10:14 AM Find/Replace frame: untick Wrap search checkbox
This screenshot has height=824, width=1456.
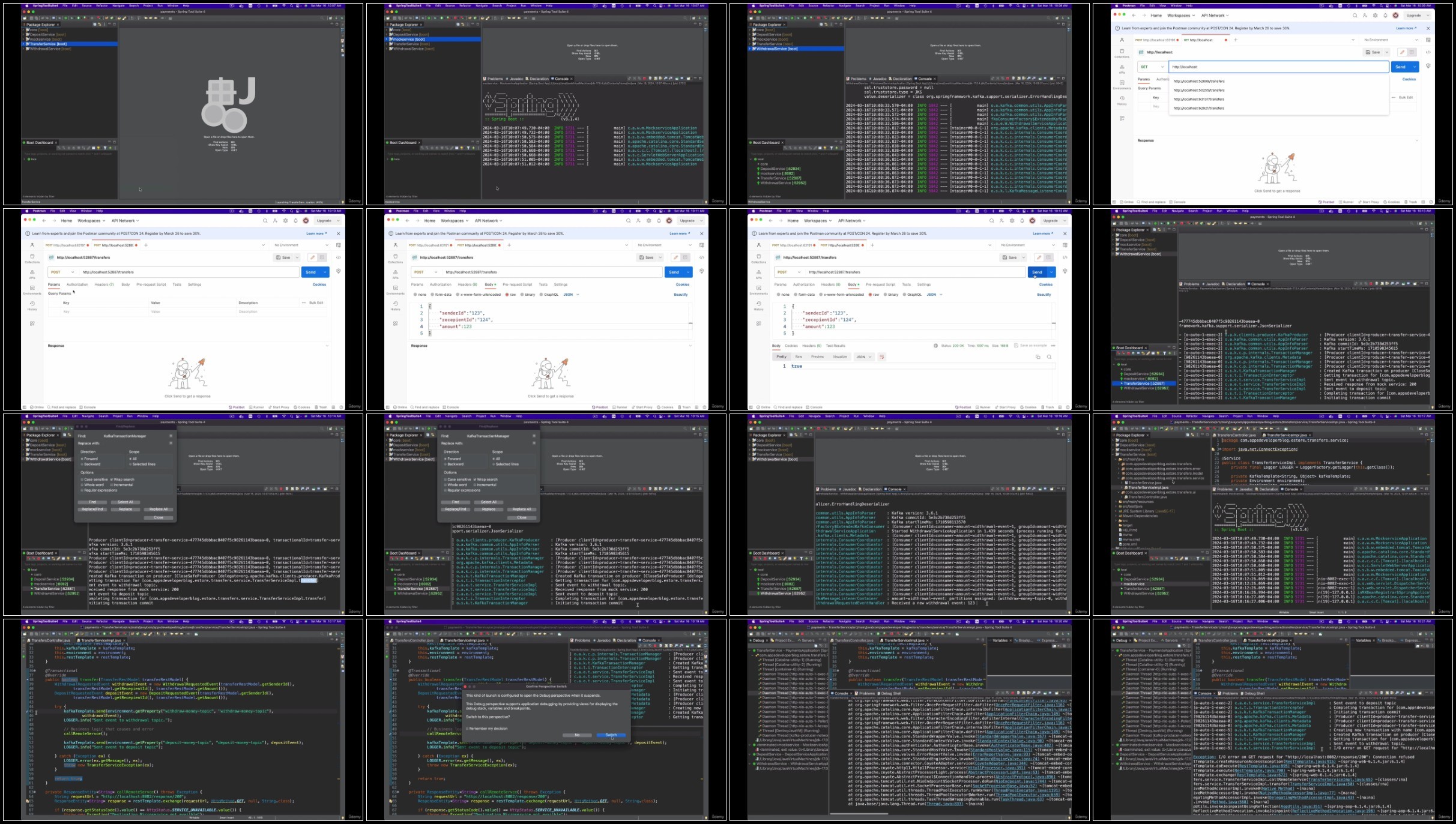112,480
